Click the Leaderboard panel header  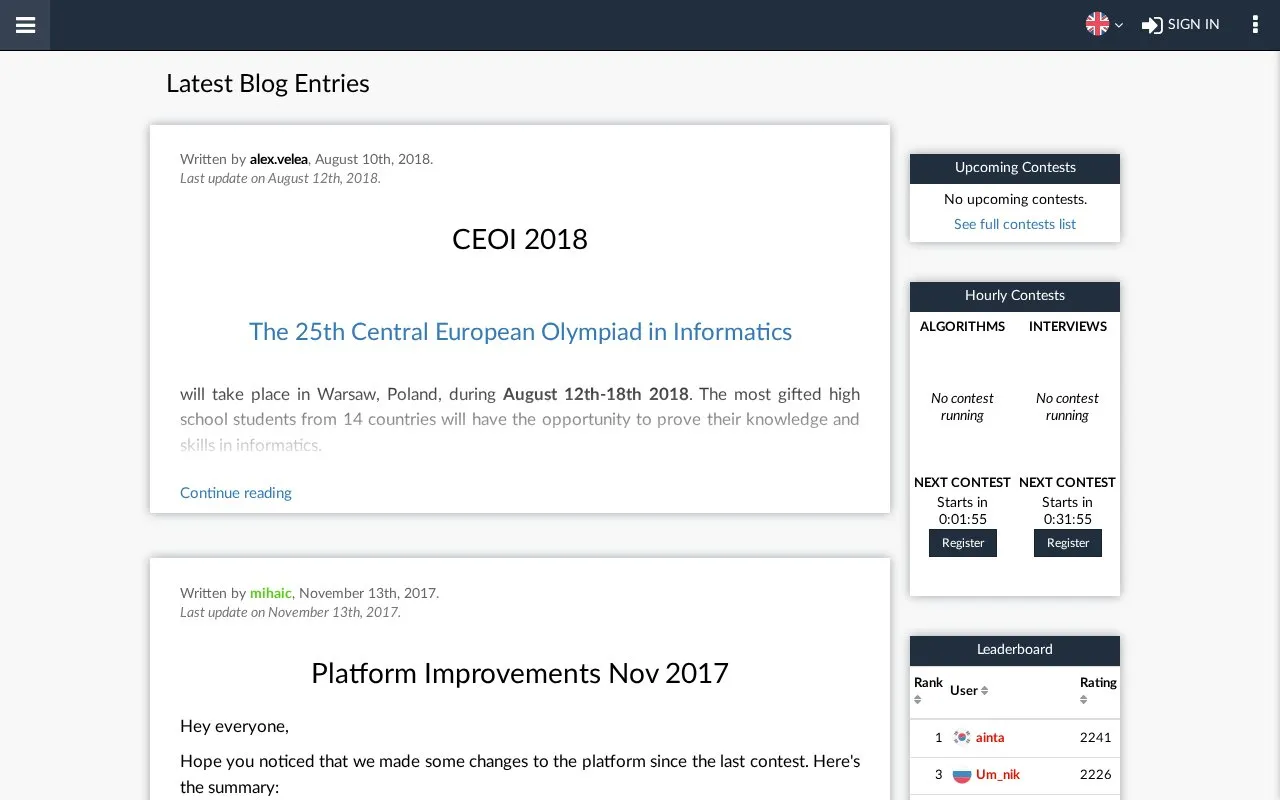pyautogui.click(x=1015, y=650)
